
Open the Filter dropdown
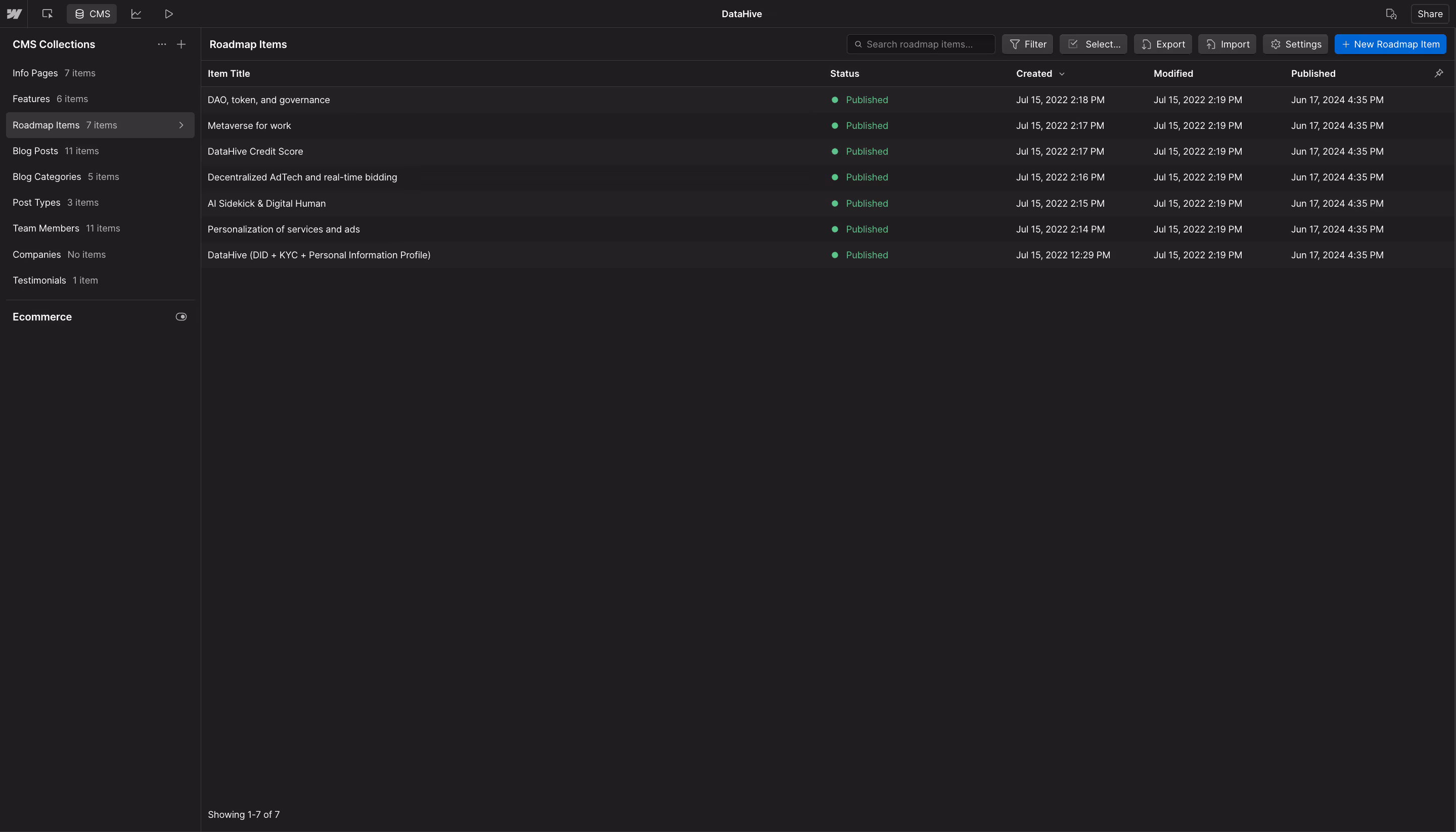(x=1027, y=44)
